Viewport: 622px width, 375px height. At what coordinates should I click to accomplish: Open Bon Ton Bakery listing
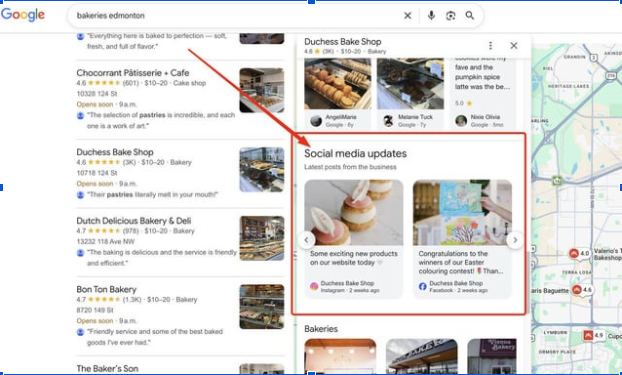click(x=106, y=289)
